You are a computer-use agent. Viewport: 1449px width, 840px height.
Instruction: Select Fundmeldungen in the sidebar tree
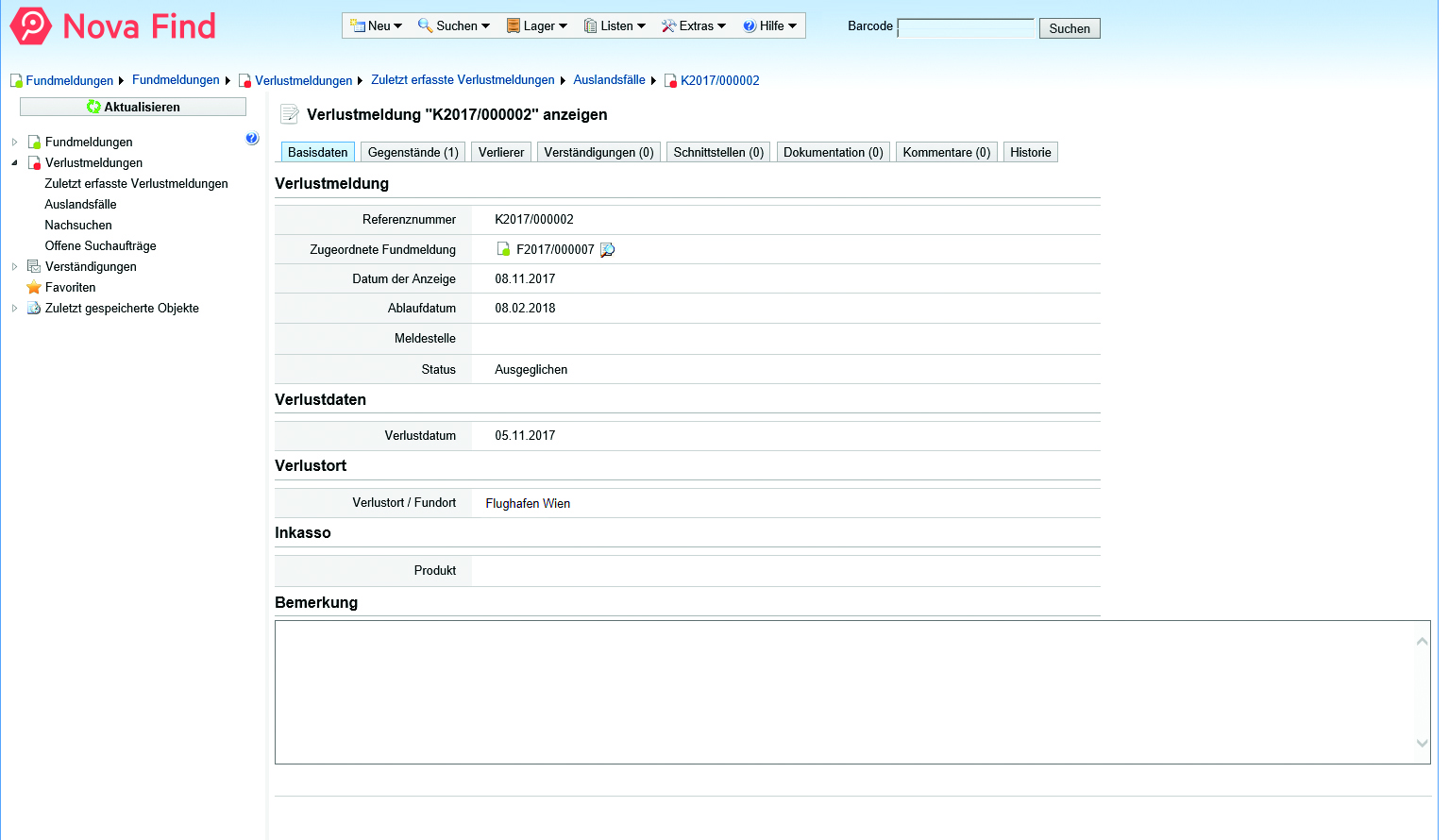[x=89, y=142]
